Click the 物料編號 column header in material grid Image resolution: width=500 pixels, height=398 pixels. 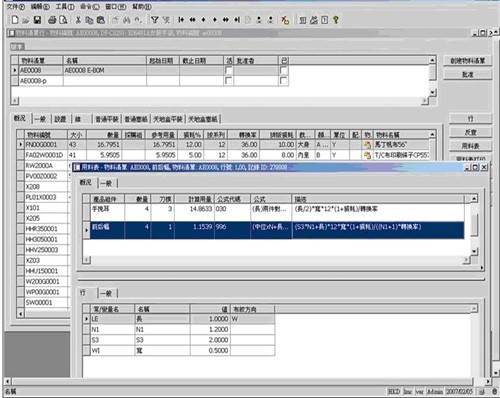[46, 135]
